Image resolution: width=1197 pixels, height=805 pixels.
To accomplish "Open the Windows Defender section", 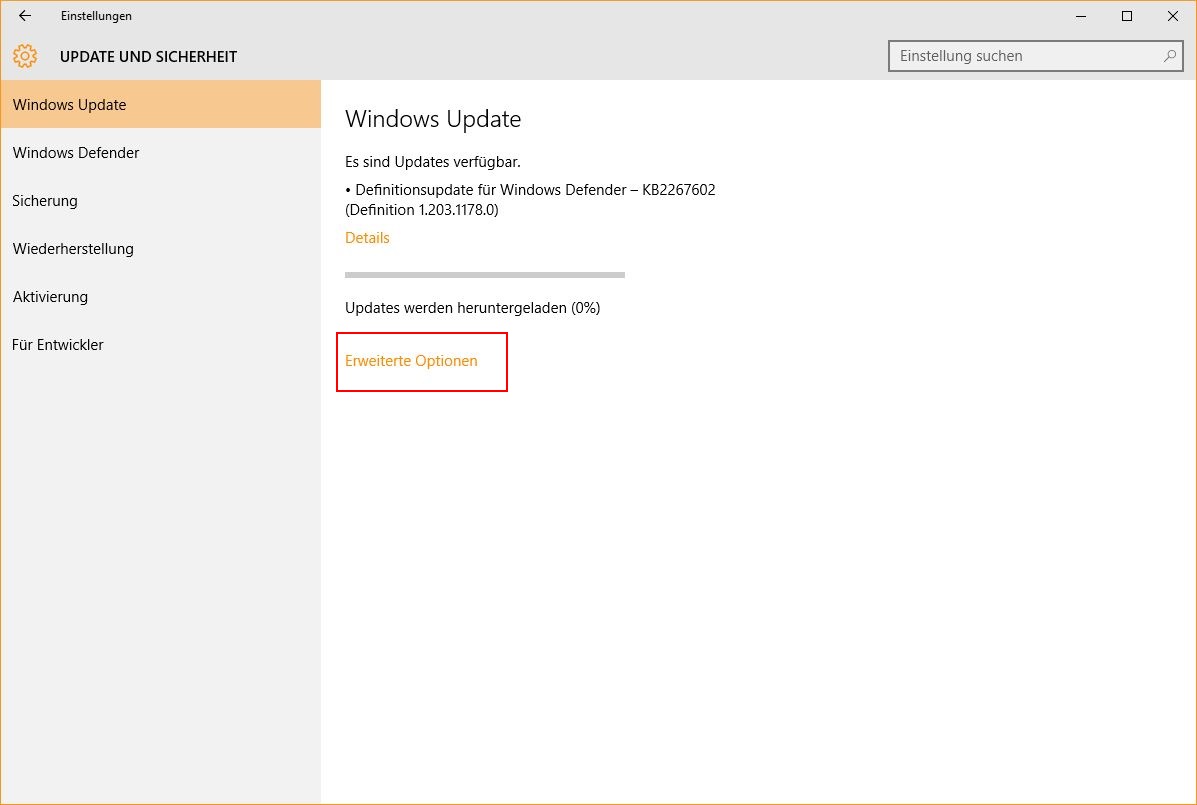I will pyautogui.click(x=76, y=153).
